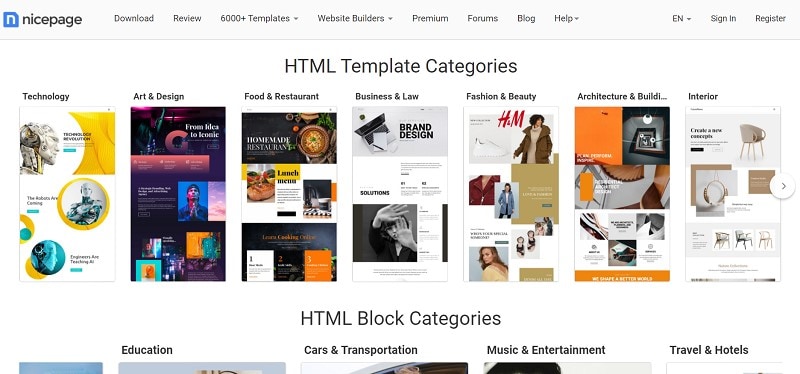Screen dimensions: 800x374
Task: Open the Art & Design category title
Action: coord(159,96)
